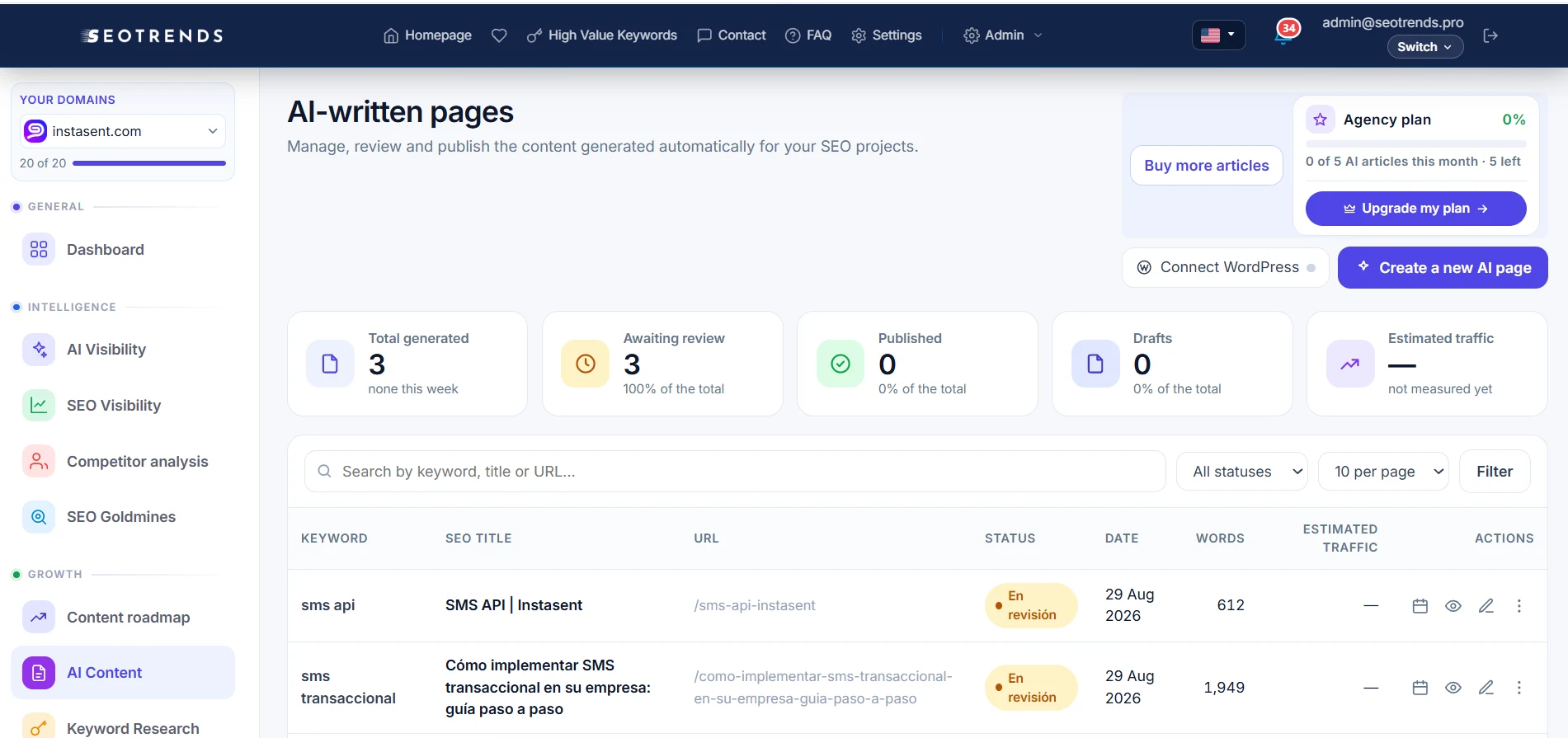Screen dimensions: 1568x738
Task: Click the SEOTRENDS logo
Action: [153, 35]
